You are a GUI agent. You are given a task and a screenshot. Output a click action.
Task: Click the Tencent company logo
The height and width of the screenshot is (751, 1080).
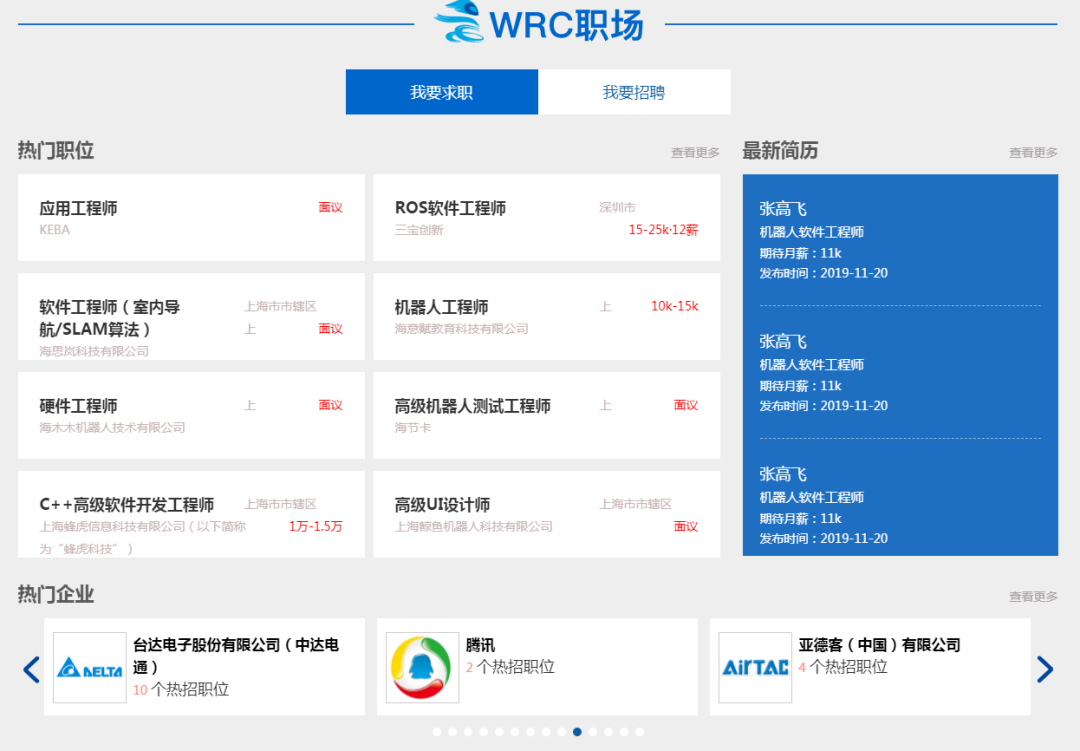422,667
